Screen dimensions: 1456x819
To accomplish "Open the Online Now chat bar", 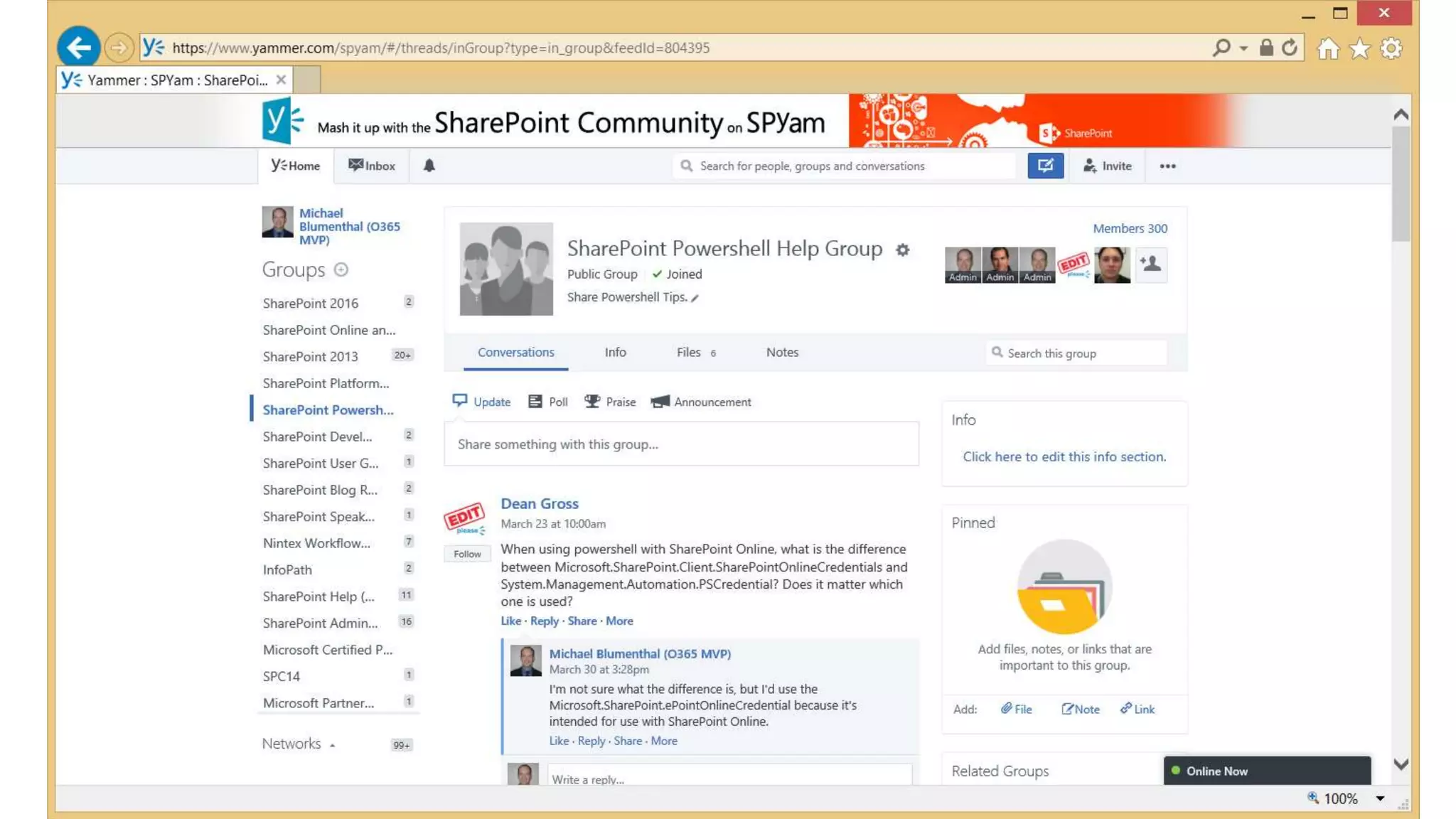I will [x=1267, y=771].
